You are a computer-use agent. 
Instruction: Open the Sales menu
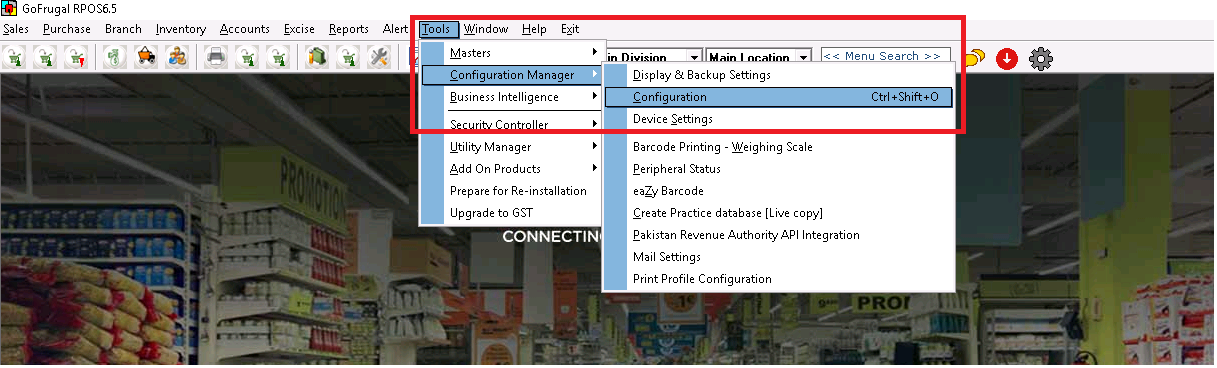tap(16, 29)
